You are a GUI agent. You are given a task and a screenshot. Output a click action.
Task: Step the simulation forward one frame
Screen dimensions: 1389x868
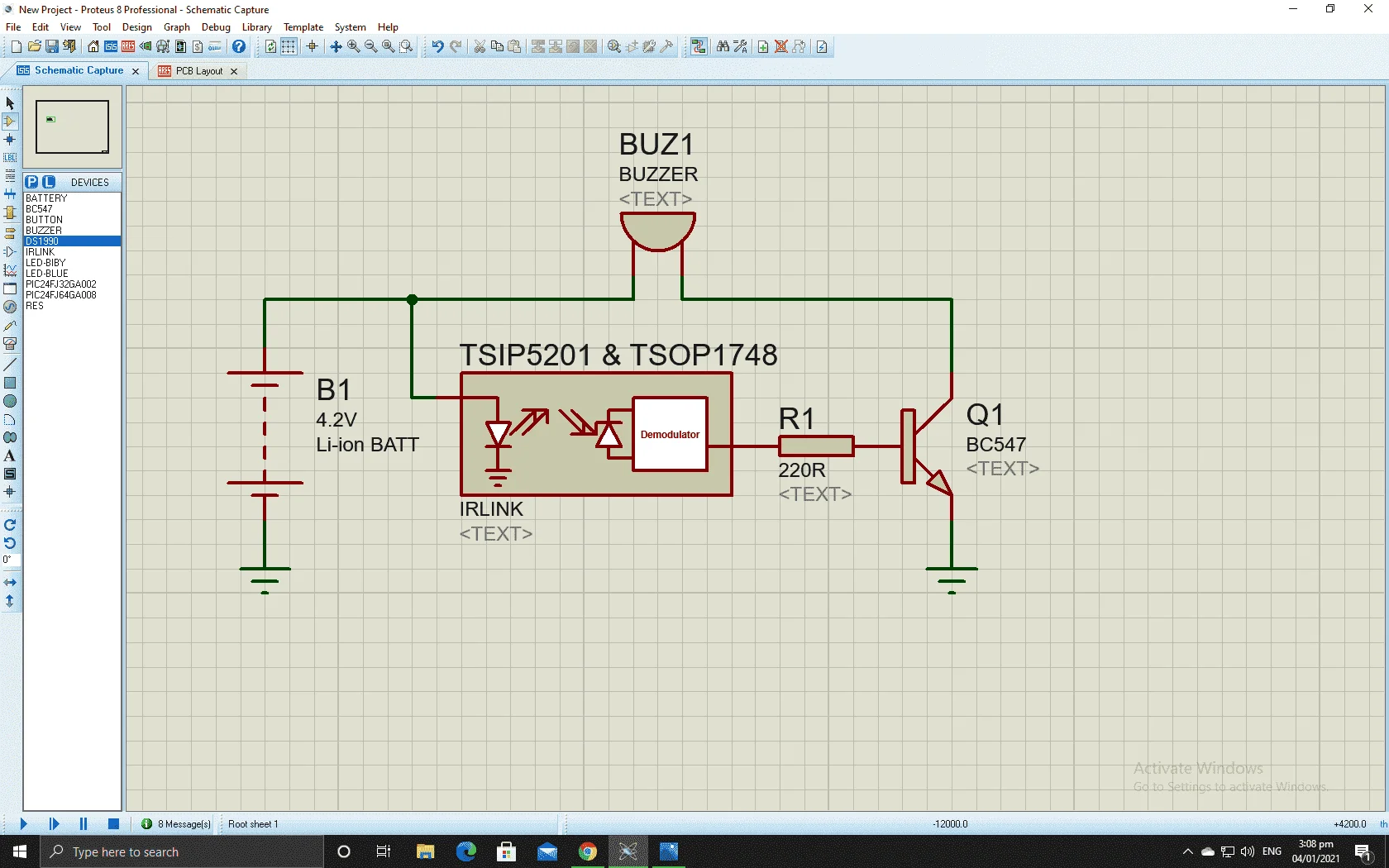[54, 824]
